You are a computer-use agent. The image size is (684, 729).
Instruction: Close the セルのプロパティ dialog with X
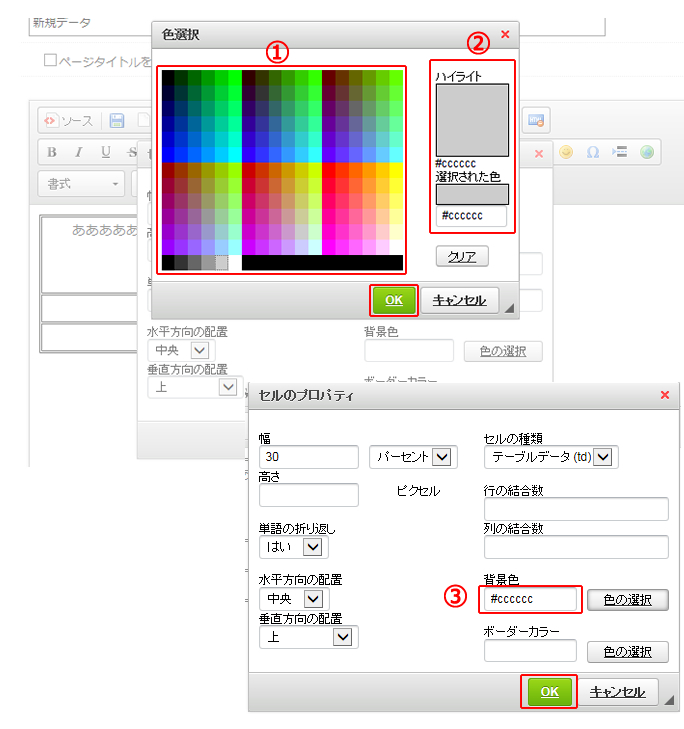[x=665, y=395]
